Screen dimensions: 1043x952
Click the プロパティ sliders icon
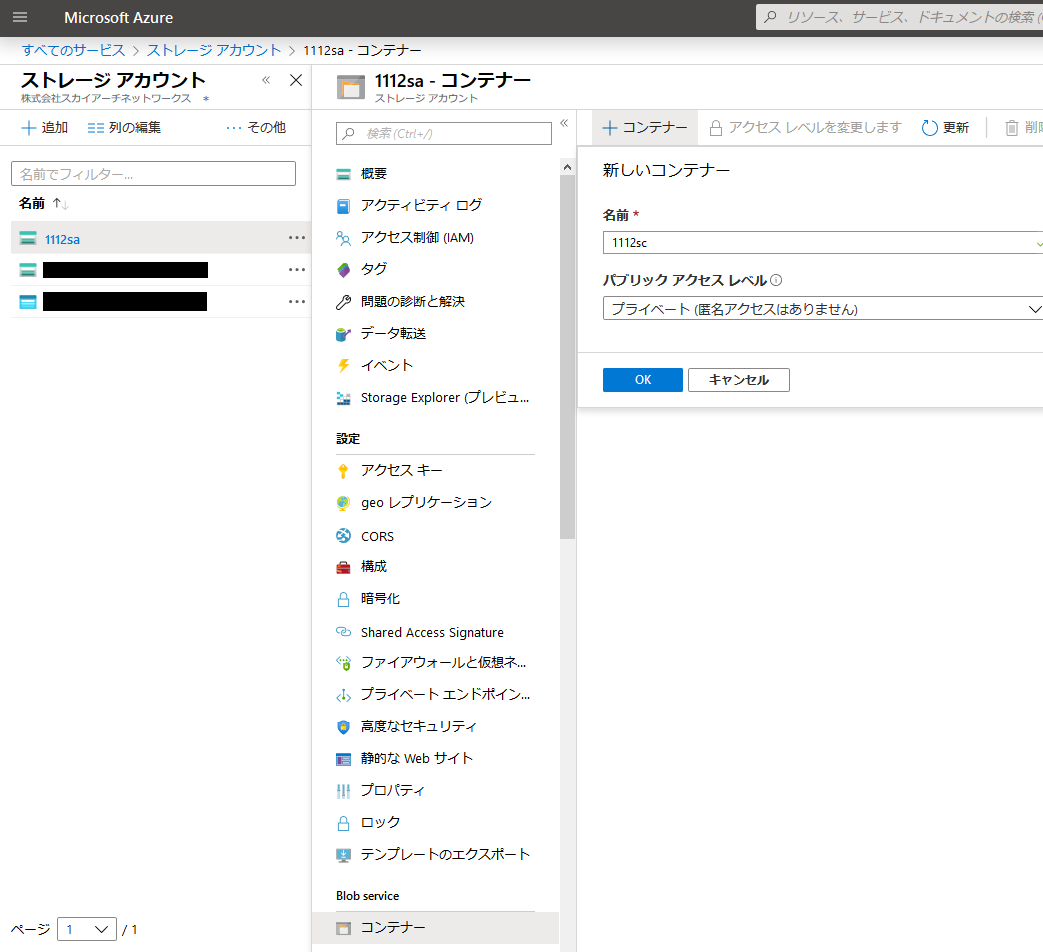click(x=343, y=791)
